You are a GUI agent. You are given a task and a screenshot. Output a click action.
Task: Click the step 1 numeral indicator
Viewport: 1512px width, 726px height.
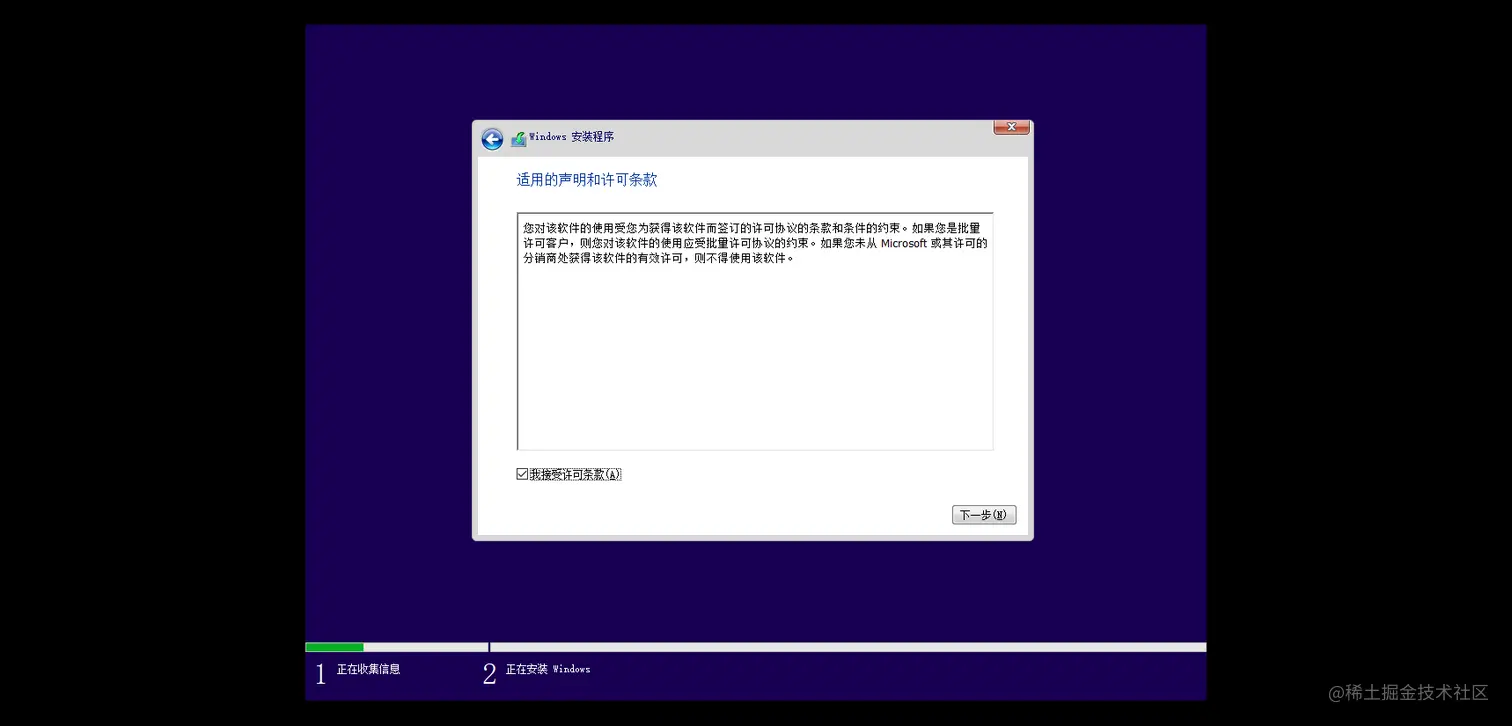320,673
